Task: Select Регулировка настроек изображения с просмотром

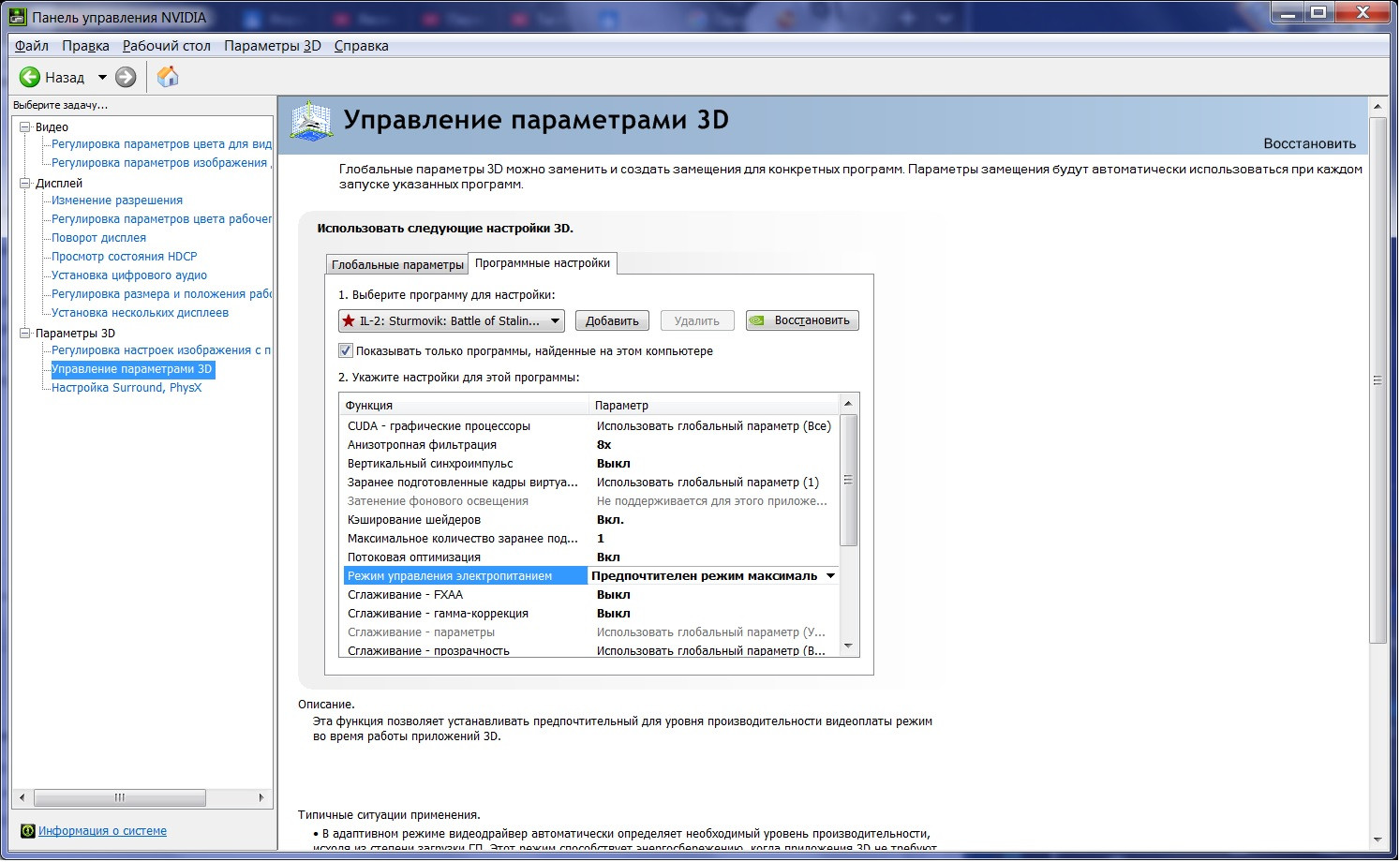Action: pyautogui.click(x=161, y=350)
